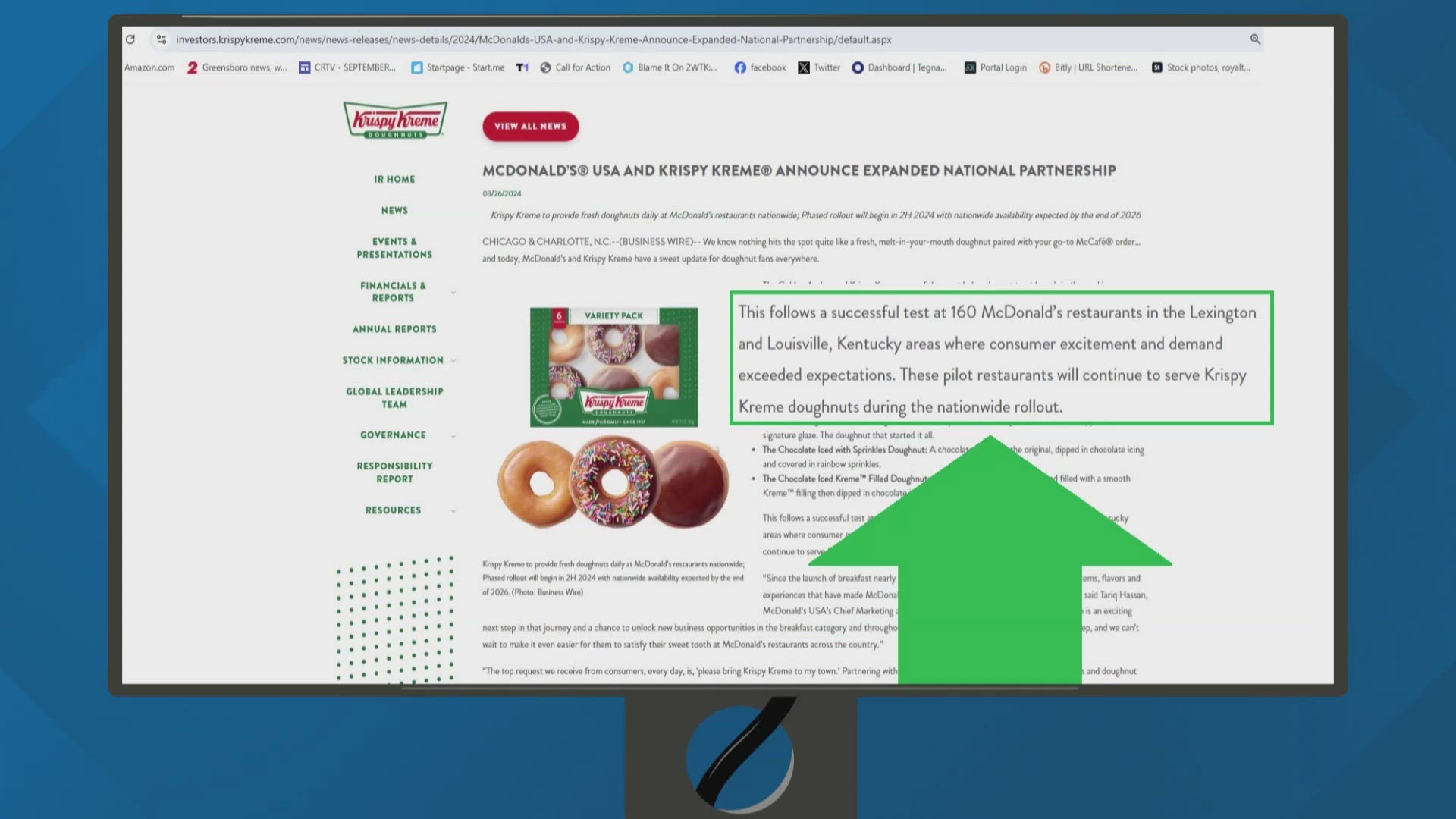Click the magnifier search icon in address bar
The width and height of the screenshot is (1456, 819).
[x=1255, y=39]
